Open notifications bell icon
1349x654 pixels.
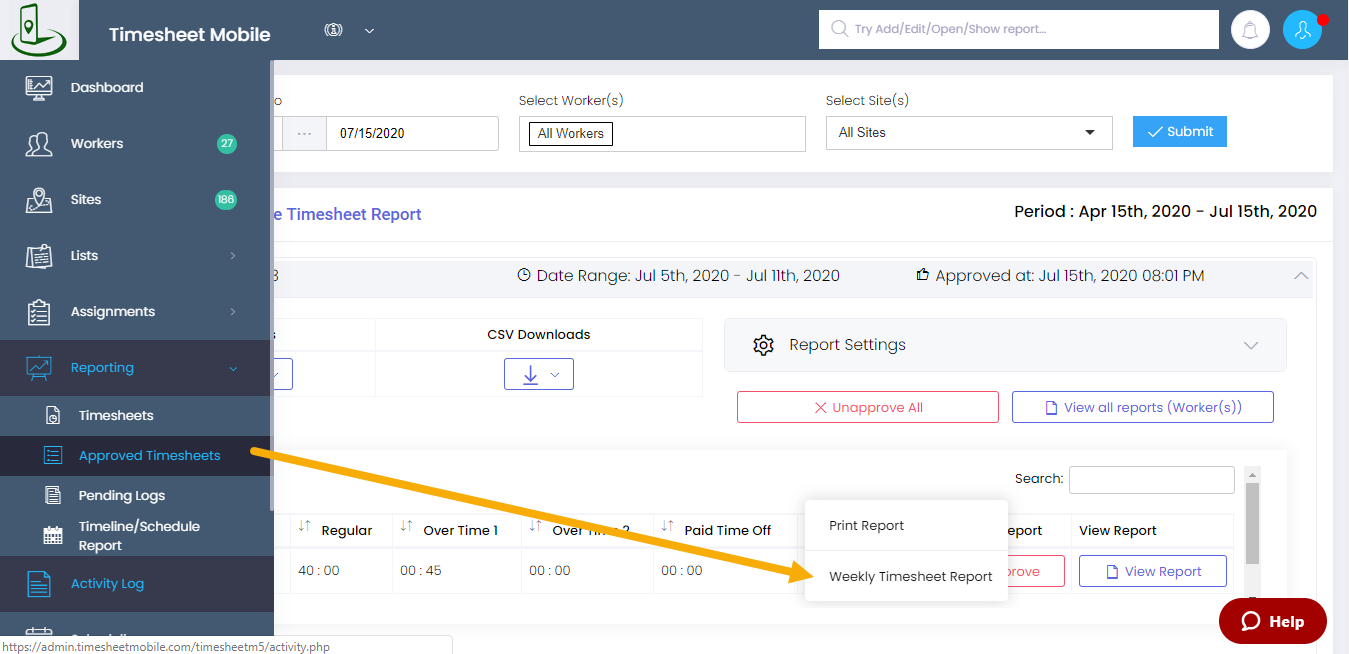(1250, 30)
